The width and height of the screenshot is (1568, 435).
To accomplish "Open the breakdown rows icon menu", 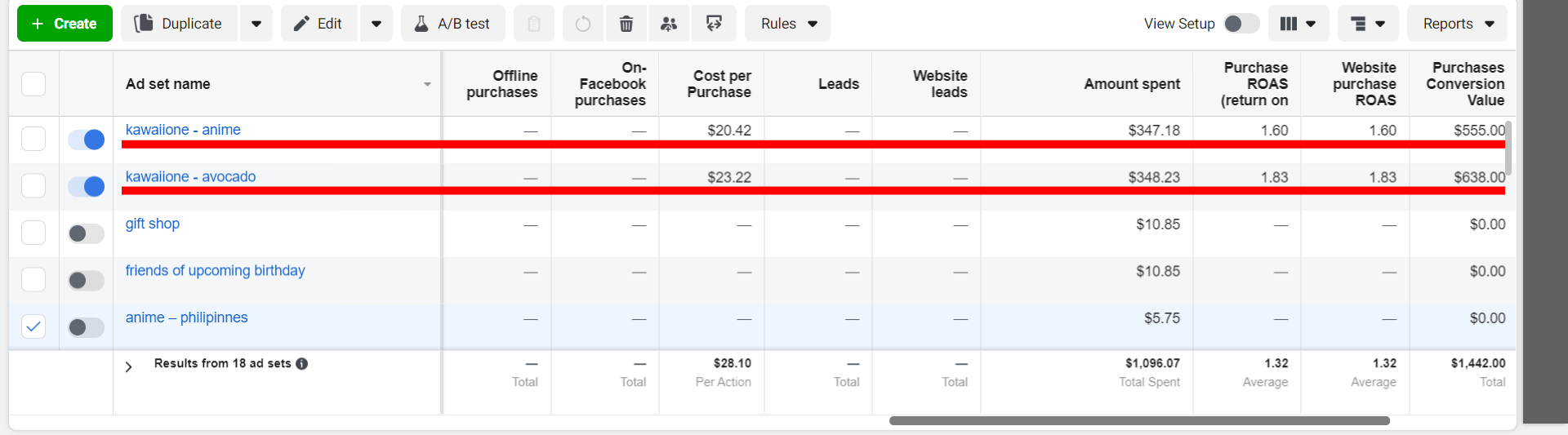I will (x=1367, y=24).
